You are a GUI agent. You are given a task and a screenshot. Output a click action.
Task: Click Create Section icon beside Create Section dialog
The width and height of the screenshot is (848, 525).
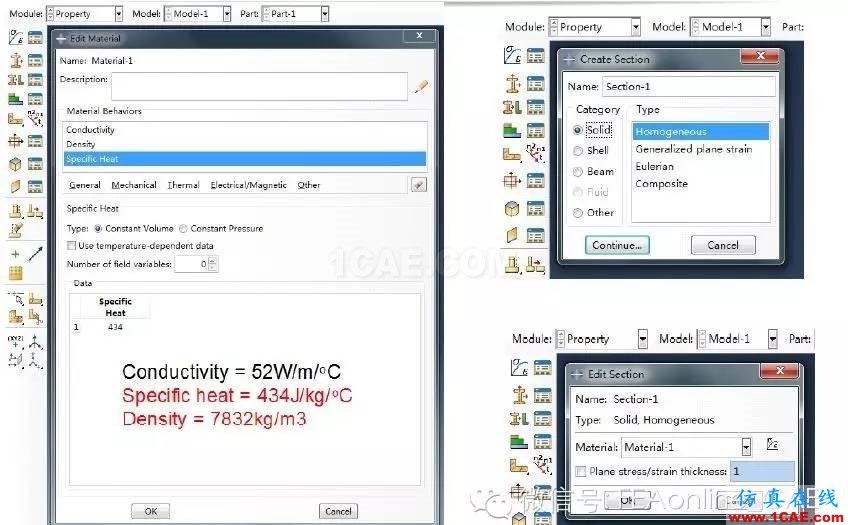[x=512, y=84]
